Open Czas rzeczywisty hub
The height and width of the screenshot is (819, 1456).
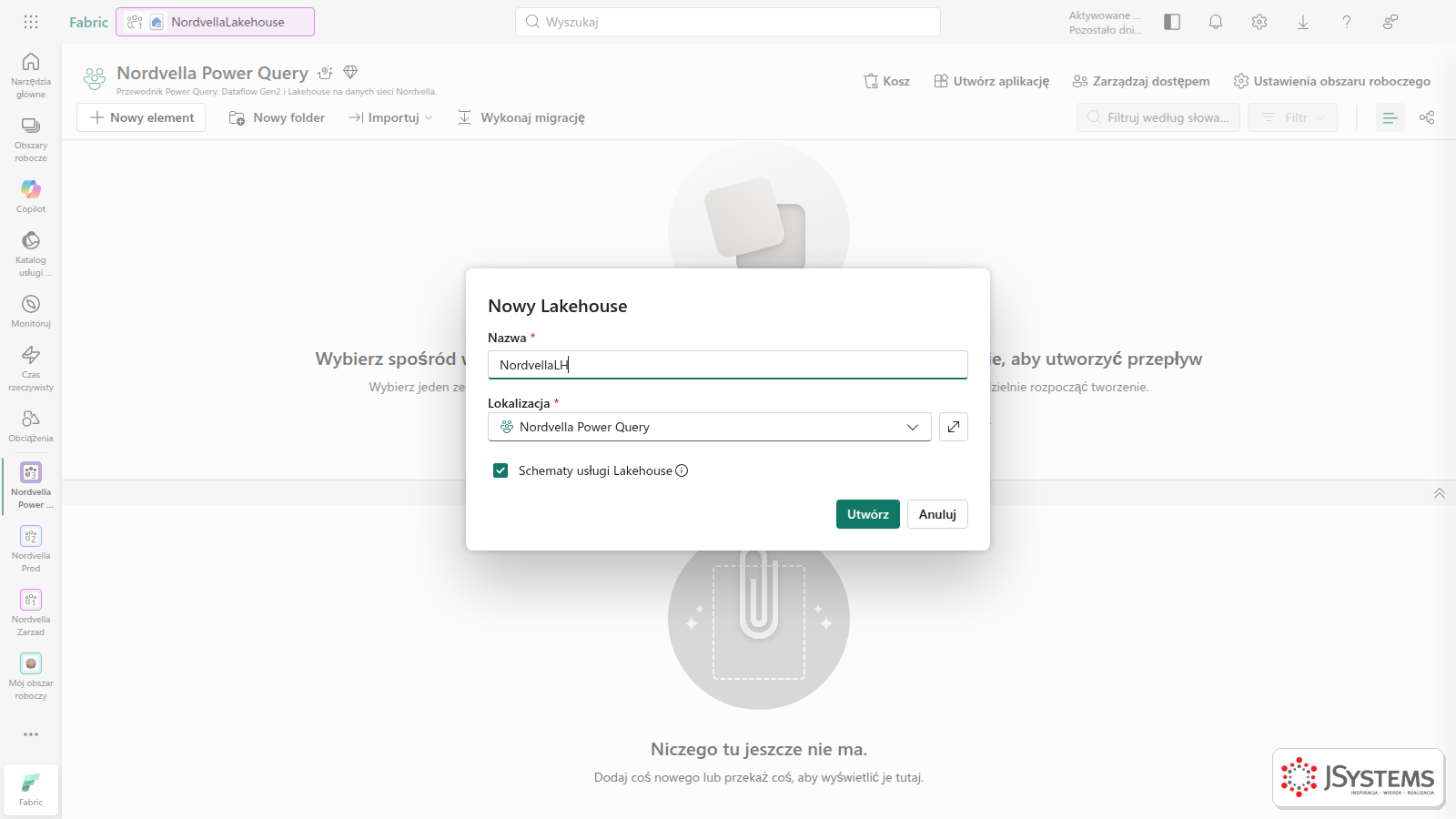pos(31,368)
